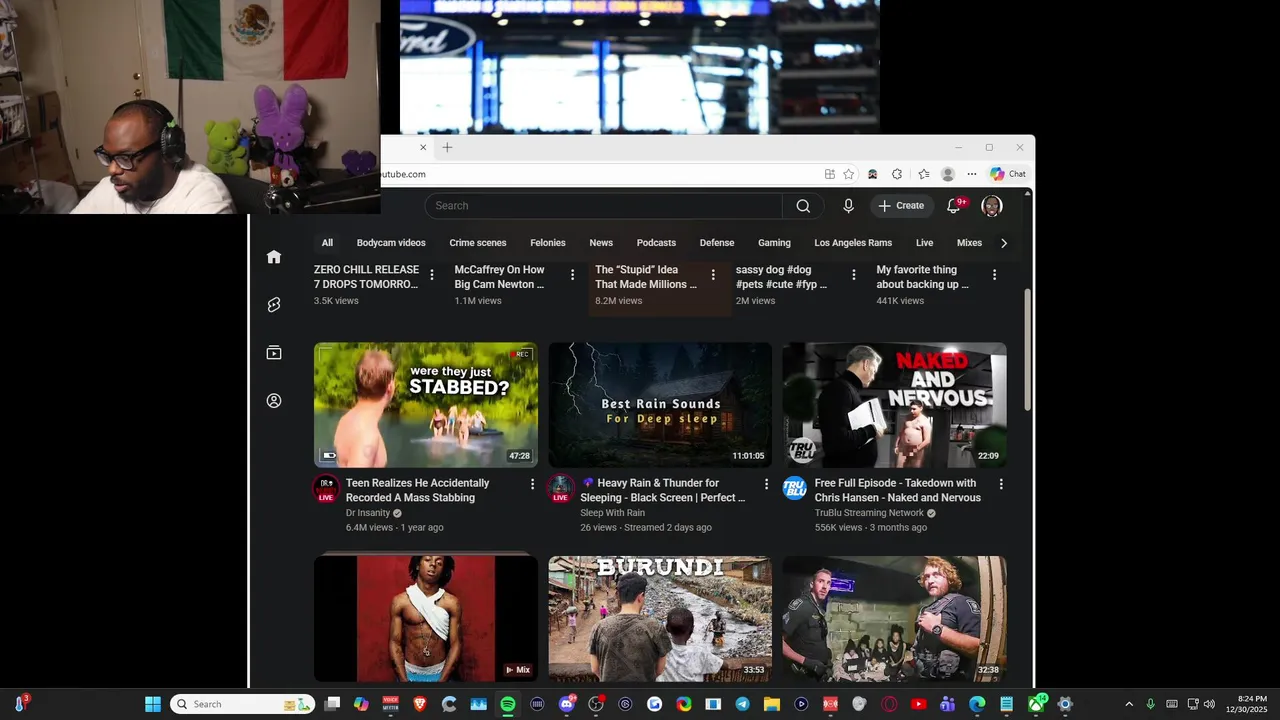
Task: Open the split screen icon in the address bar
Action: click(x=830, y=174)
